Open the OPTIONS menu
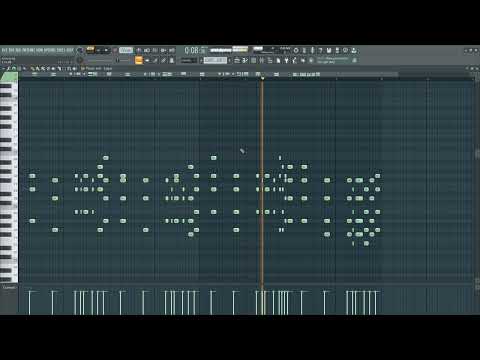480x360 pixels. 50,50
